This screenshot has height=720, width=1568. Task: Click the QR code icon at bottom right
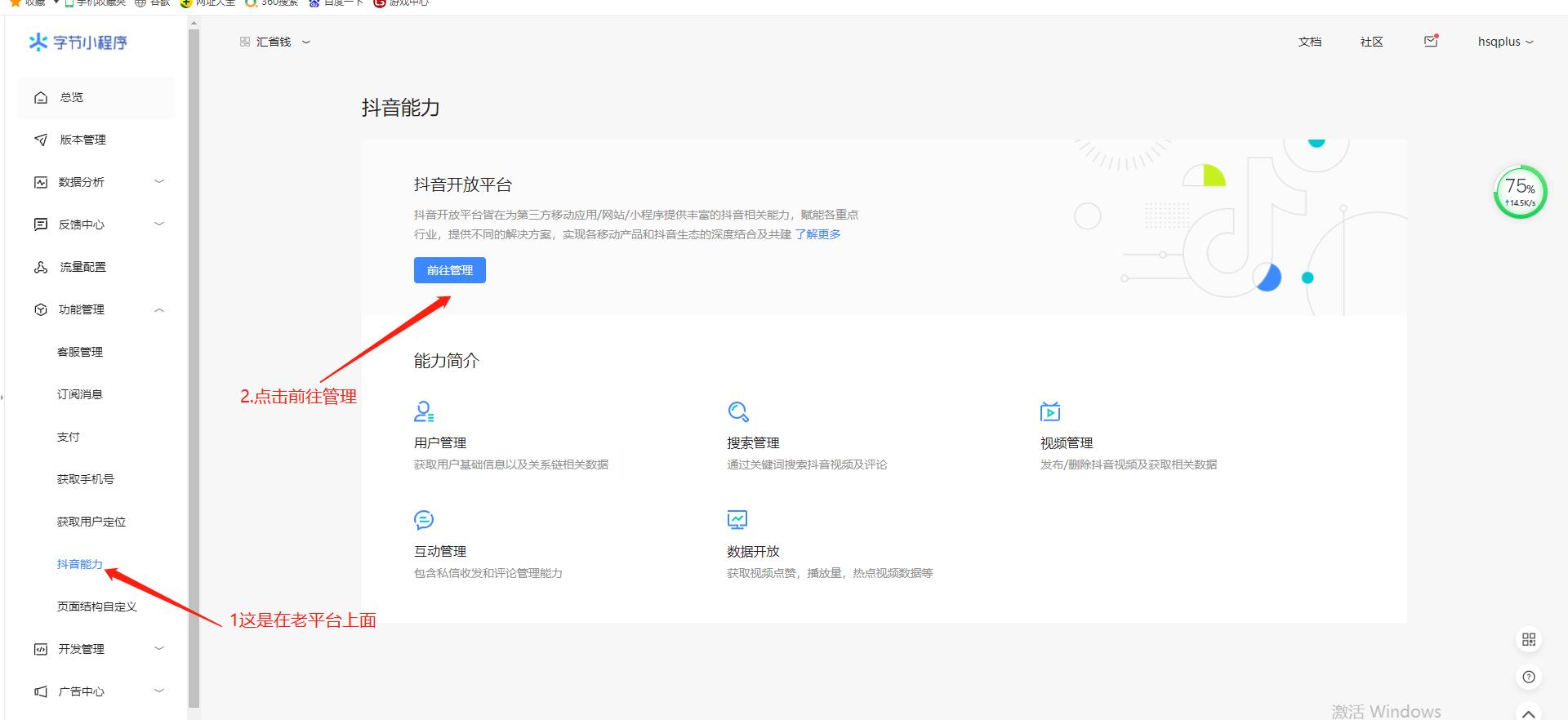[x=1529, y=639]
